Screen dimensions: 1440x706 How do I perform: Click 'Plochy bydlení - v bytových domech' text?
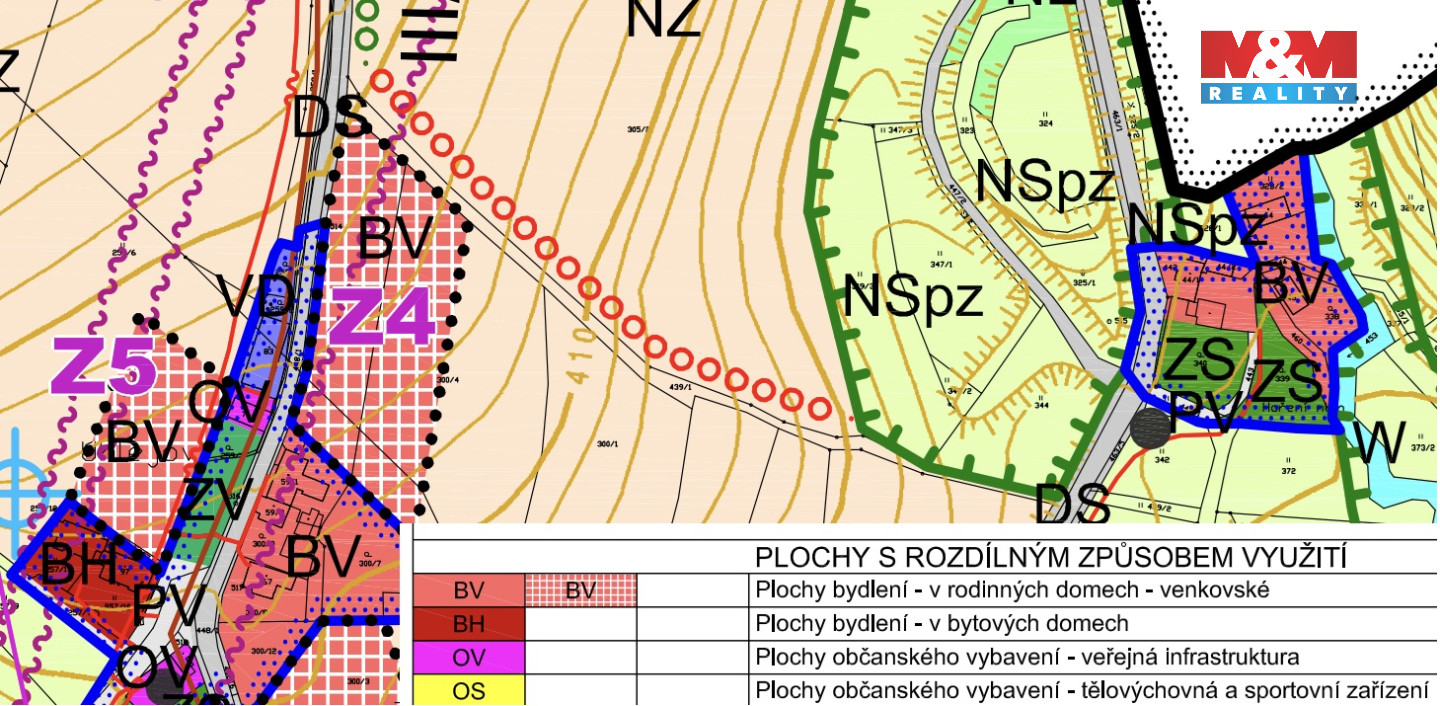point(942,624)
